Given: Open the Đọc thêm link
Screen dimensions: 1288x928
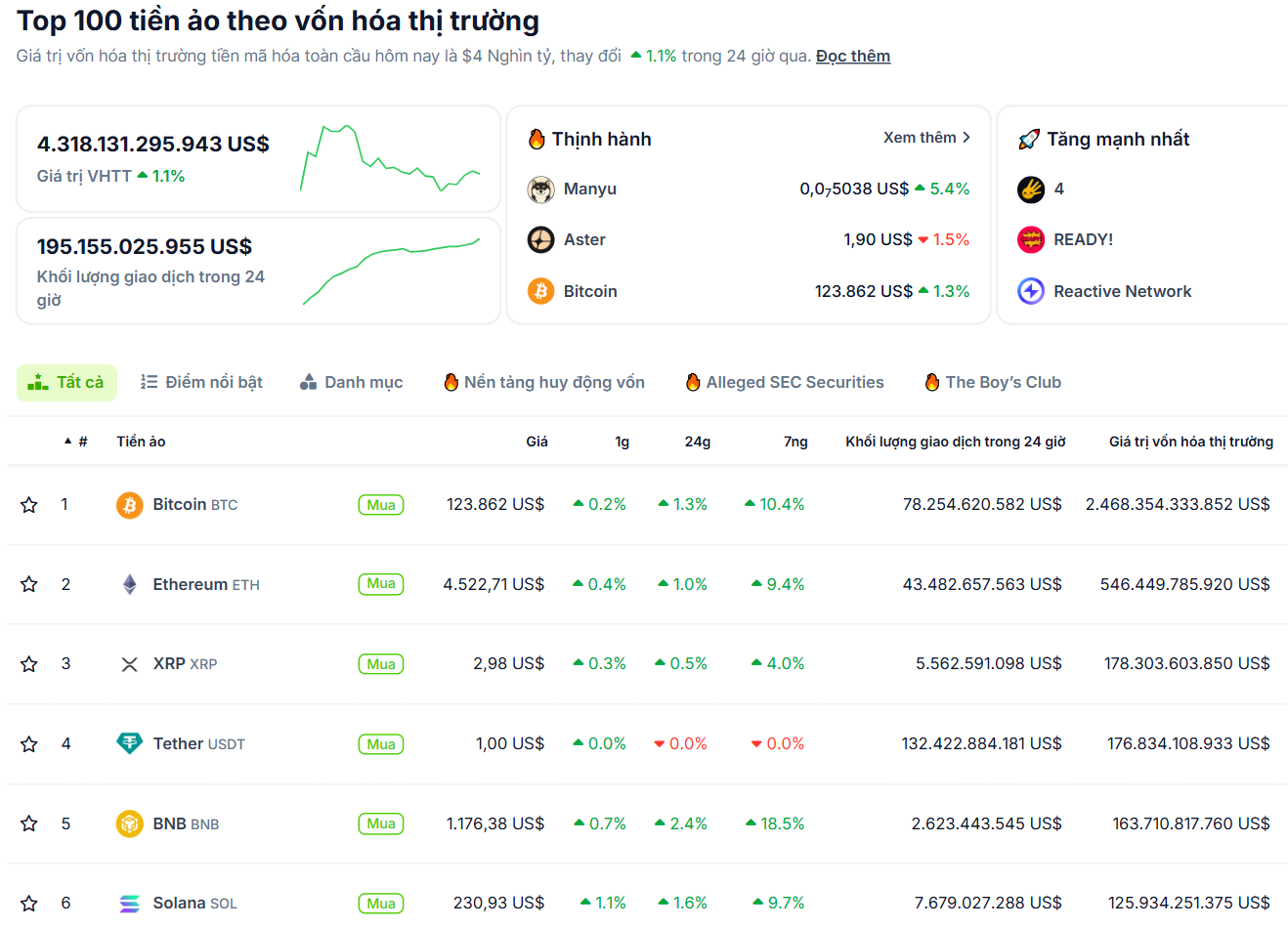Looking at the screenshot, I should [x=852, y=56].
